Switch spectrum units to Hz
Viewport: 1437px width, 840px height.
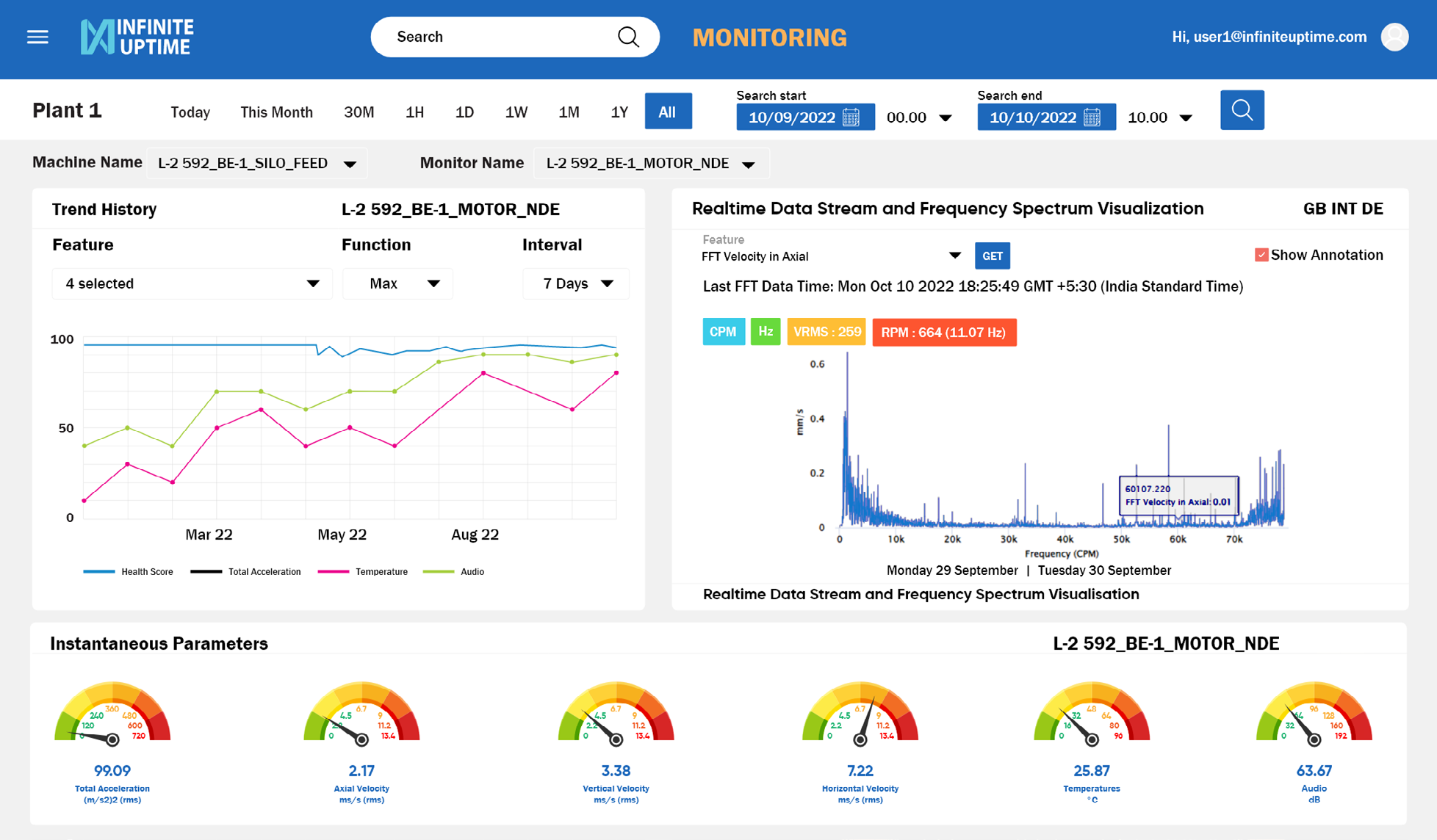766,332
